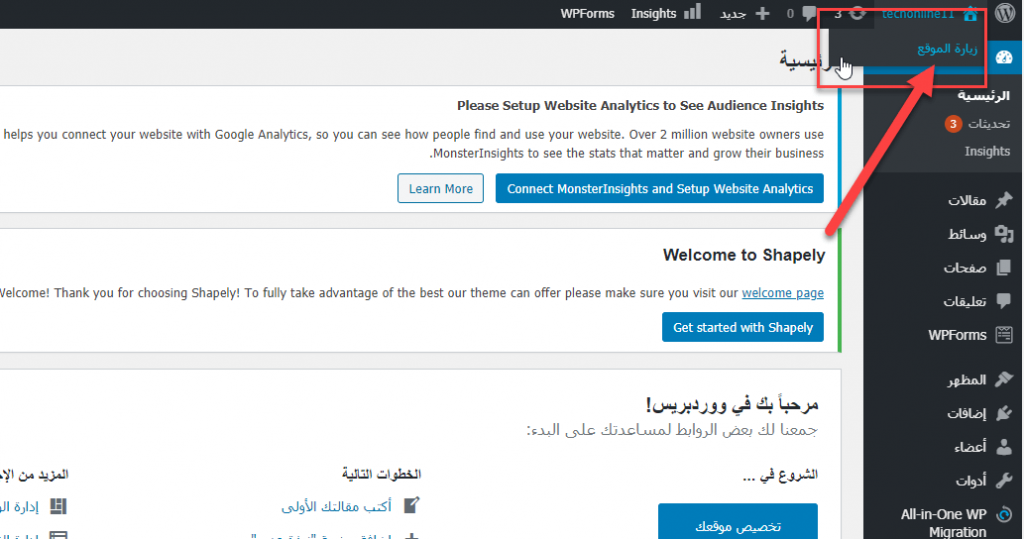1024x539 pixels.
Task: Click the Learn More button
Action: [x=441, y=188]
